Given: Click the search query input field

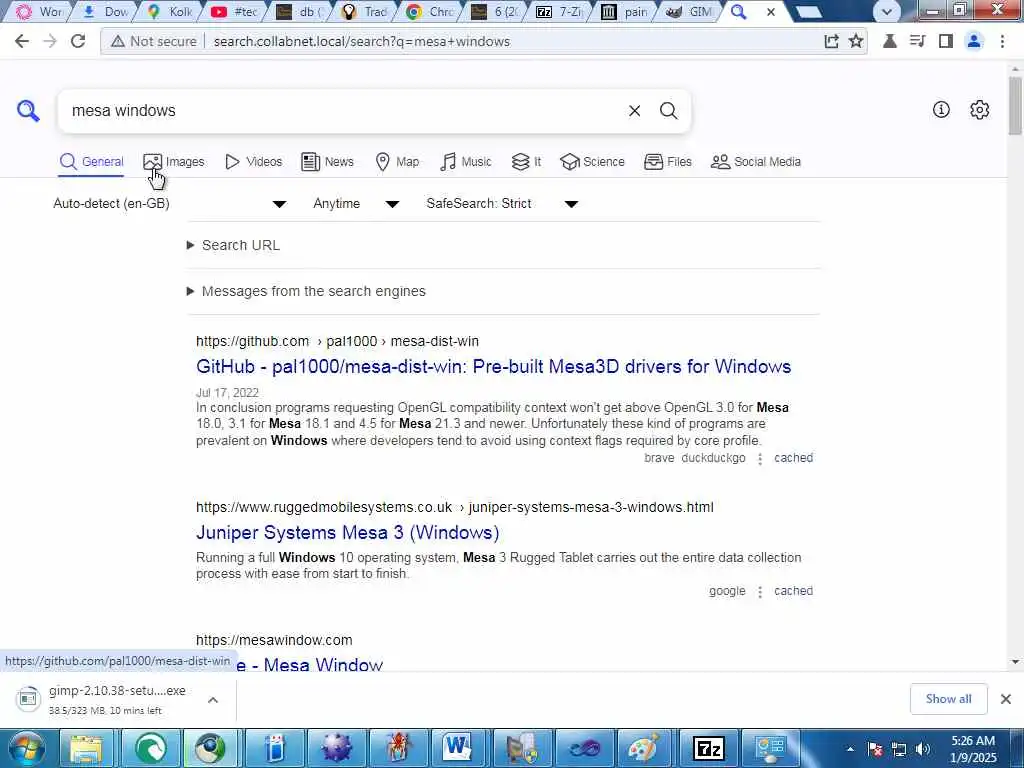Looking at the screenshot, I should tap(343, 111).
